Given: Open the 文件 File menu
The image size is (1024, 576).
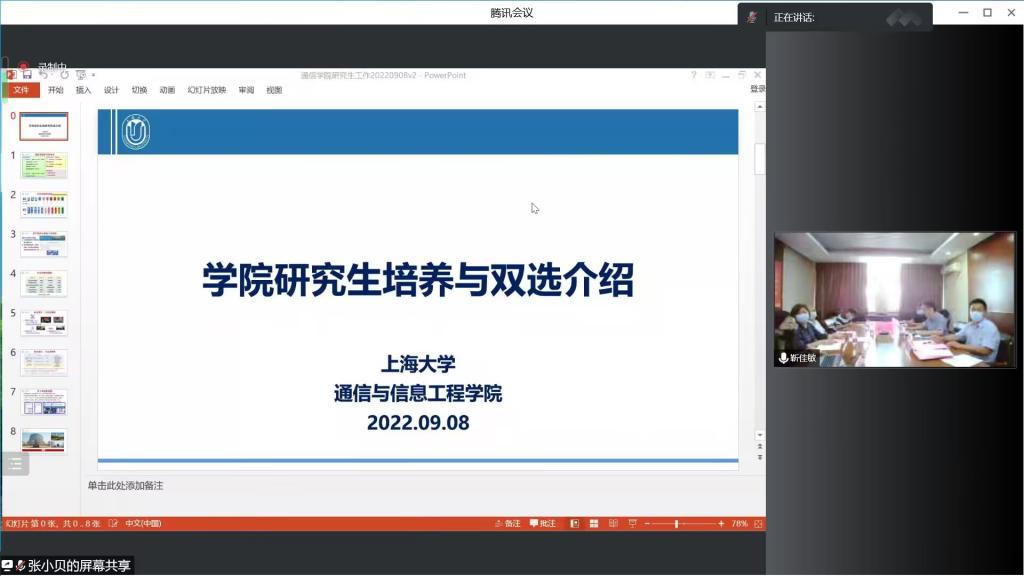Looking at the screenshot, I should click(x=21, y=90).
